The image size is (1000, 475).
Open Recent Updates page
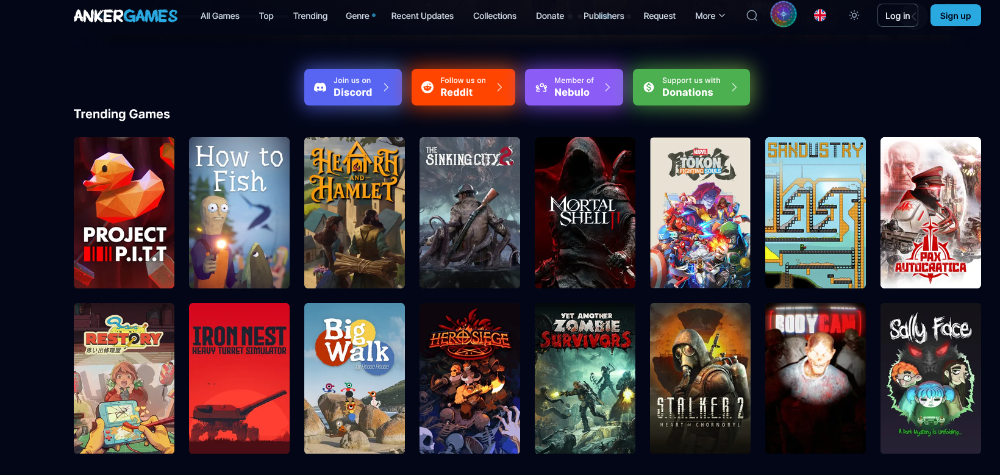tap(422, 16)
